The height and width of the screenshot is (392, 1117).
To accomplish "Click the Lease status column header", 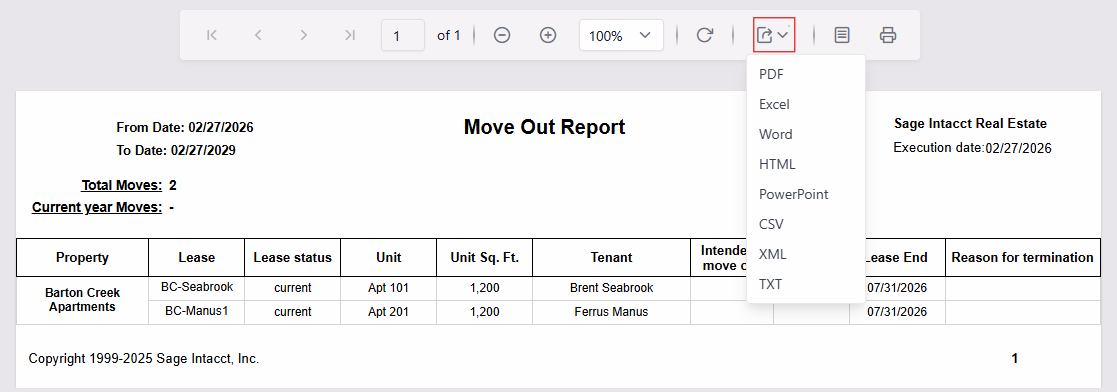I will (293, 257).
